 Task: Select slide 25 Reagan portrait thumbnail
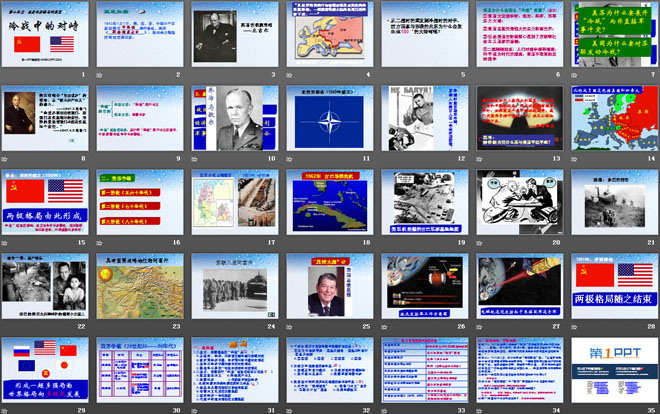pos(330,286)
